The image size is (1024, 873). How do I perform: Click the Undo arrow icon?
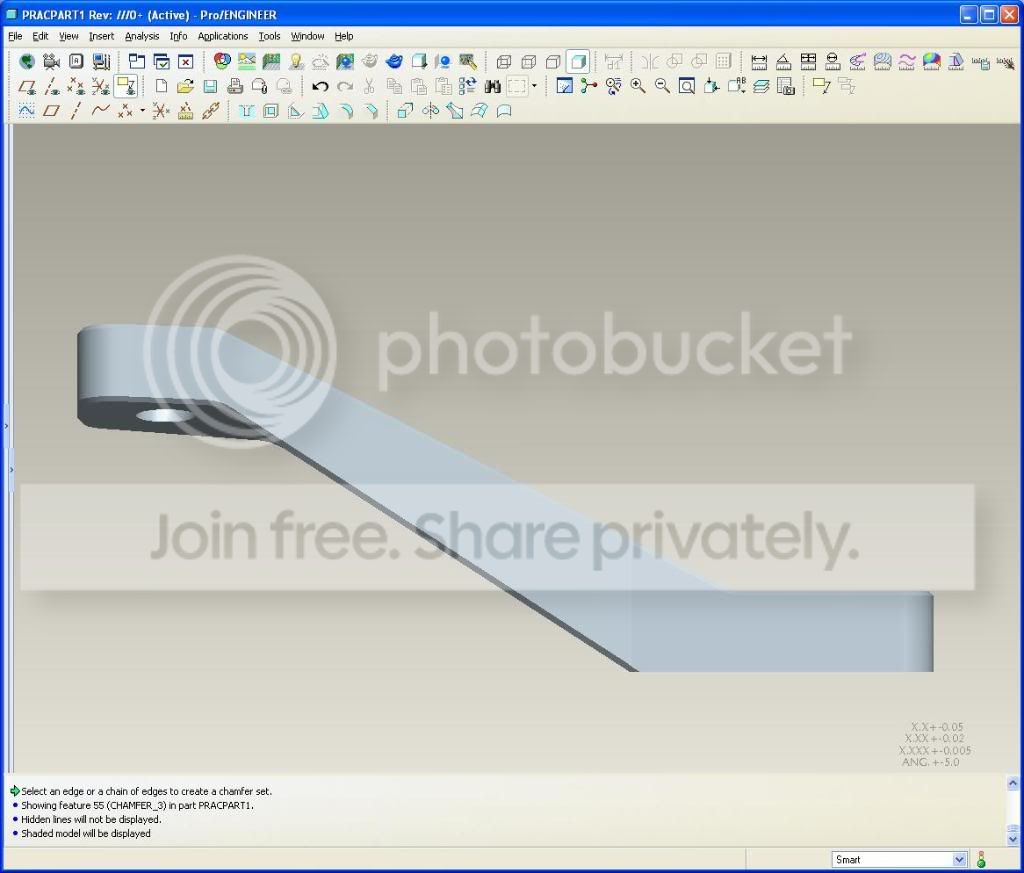point(320,86)
